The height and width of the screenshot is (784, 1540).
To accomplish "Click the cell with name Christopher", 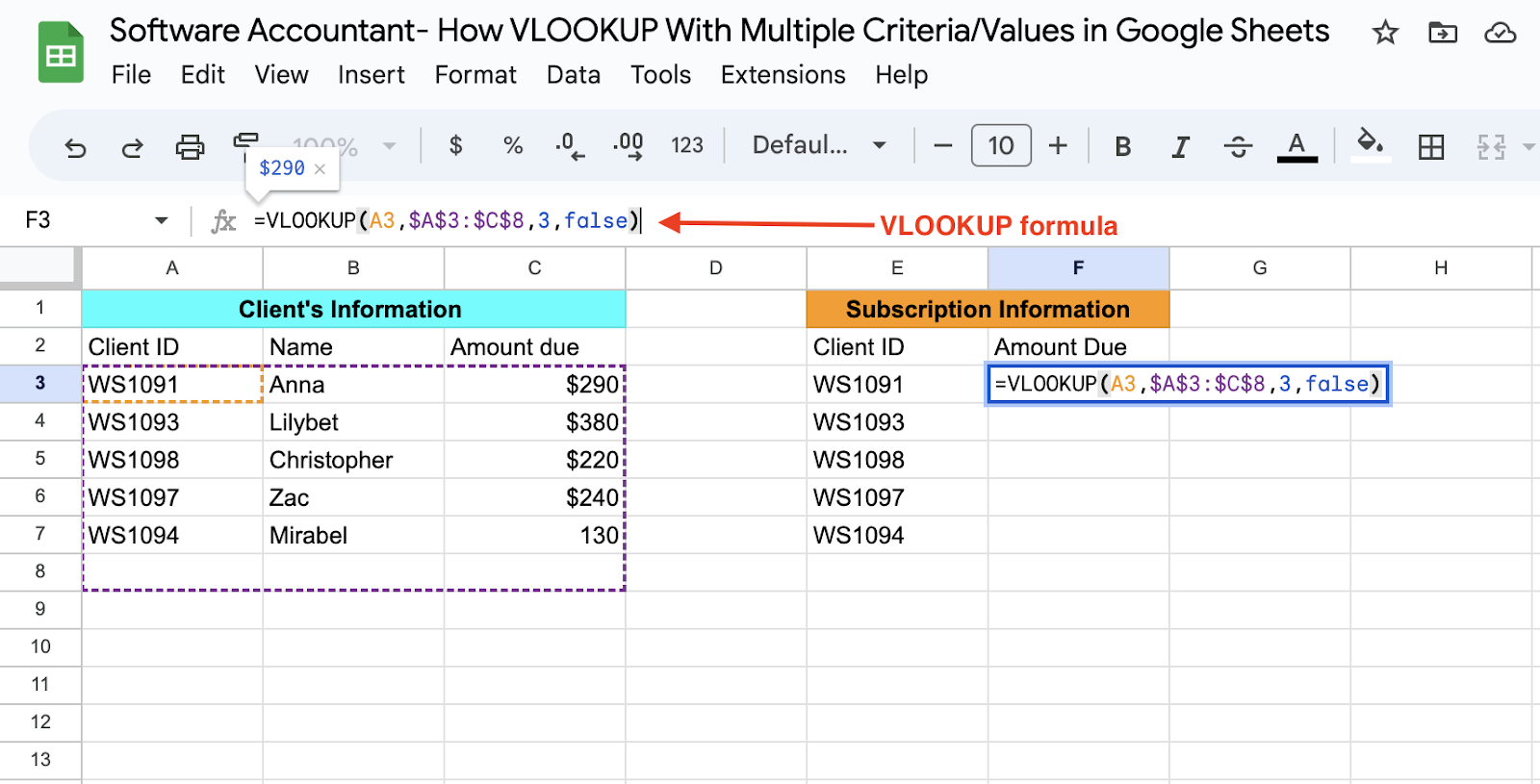I will pos(353,460).
